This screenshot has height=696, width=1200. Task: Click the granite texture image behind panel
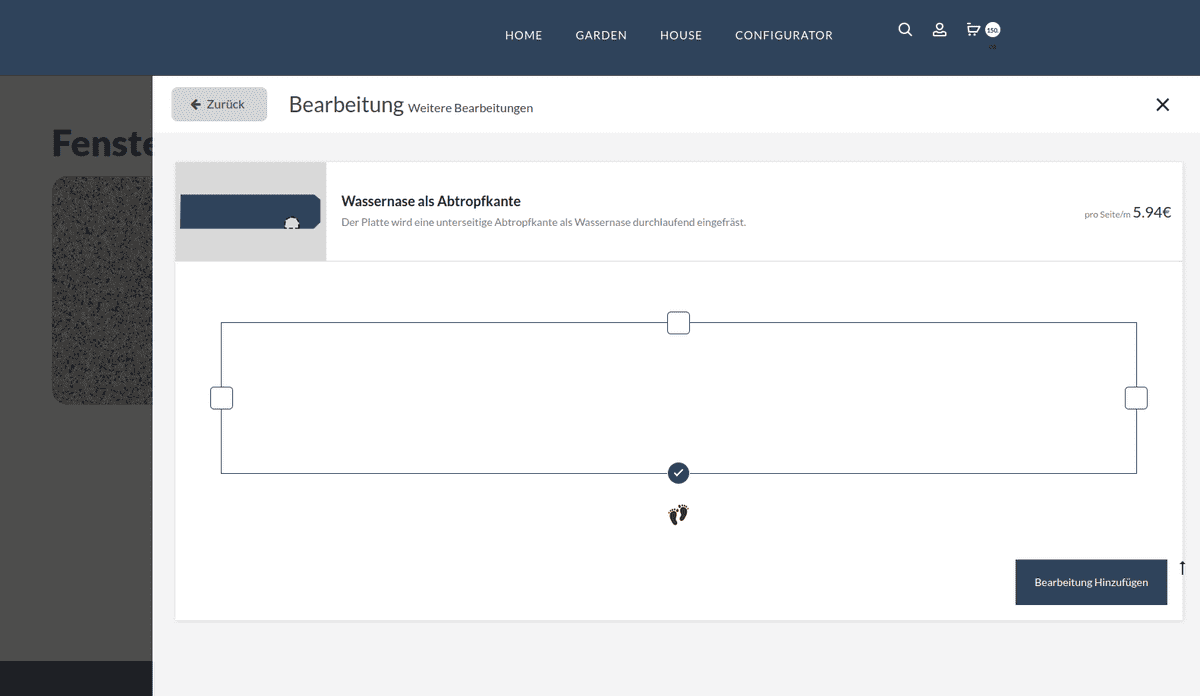(x=100, y=290)
